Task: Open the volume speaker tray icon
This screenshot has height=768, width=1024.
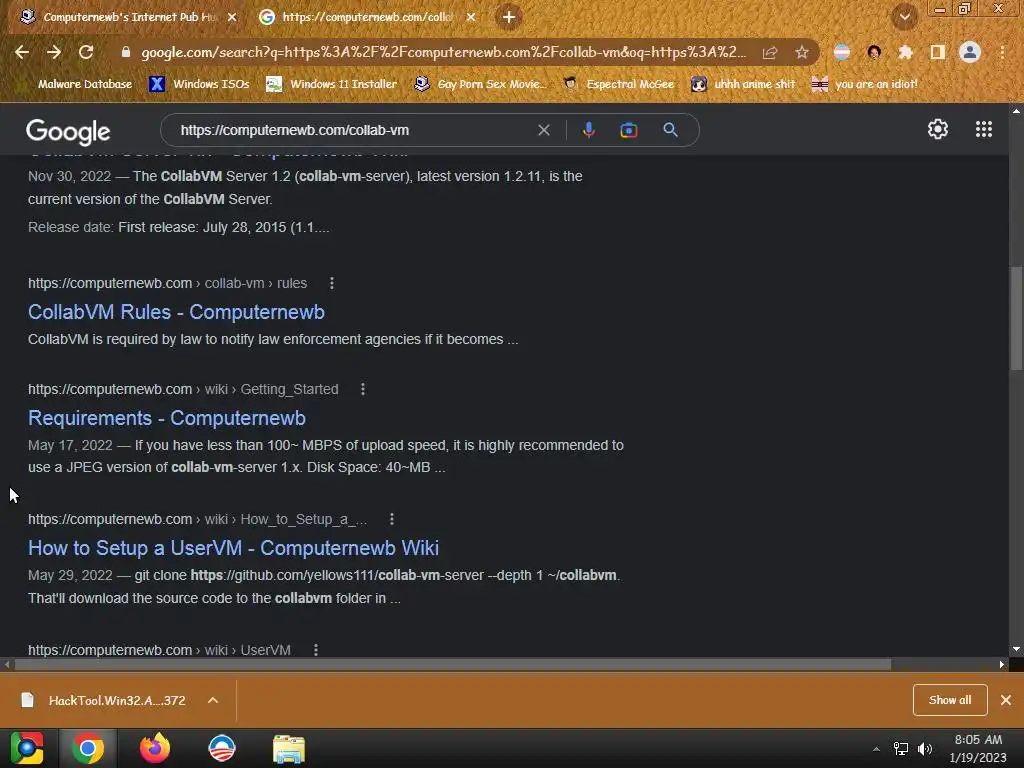Action: [925, 749]
